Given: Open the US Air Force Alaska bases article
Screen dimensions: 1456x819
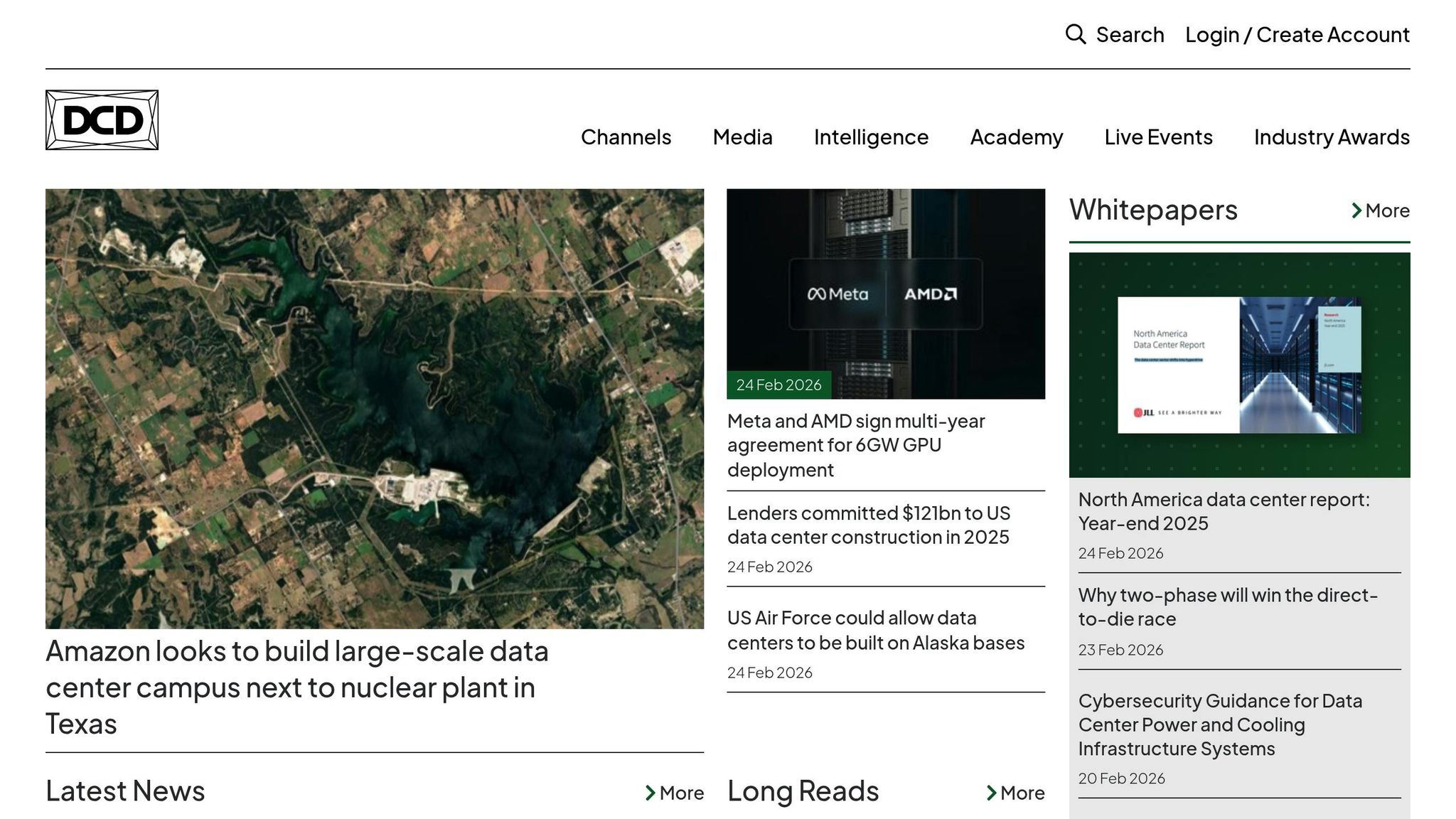Looking at the screenshot, I should click(x=875, y=630).
